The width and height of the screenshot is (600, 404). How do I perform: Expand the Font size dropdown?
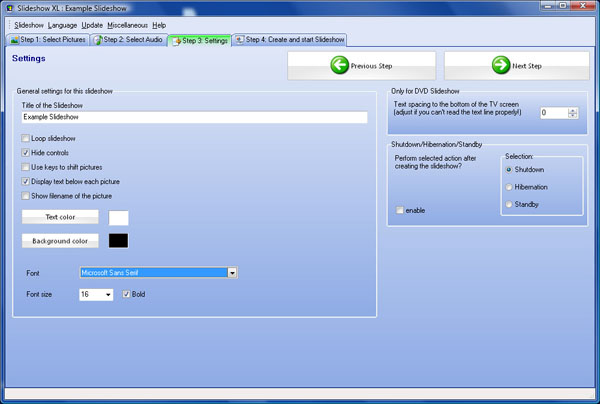pos(108,295)
